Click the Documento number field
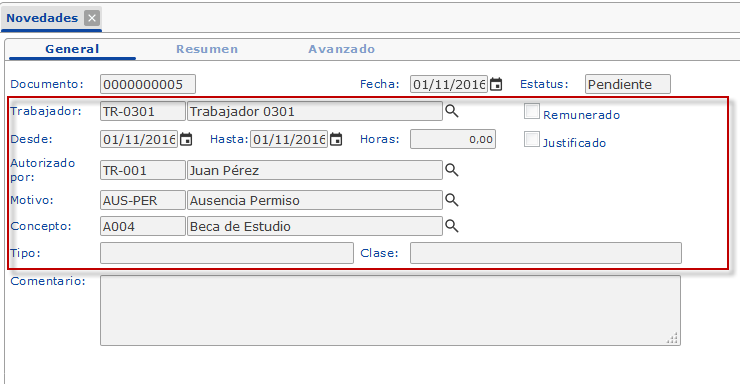The height and width of the screenshot is (384, 740). coord(148,84)
